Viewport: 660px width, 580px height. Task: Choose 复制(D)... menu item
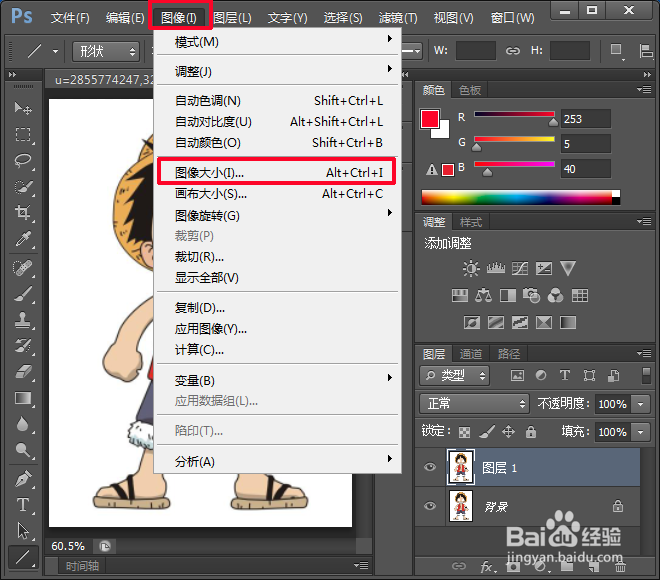pos(276,308)
